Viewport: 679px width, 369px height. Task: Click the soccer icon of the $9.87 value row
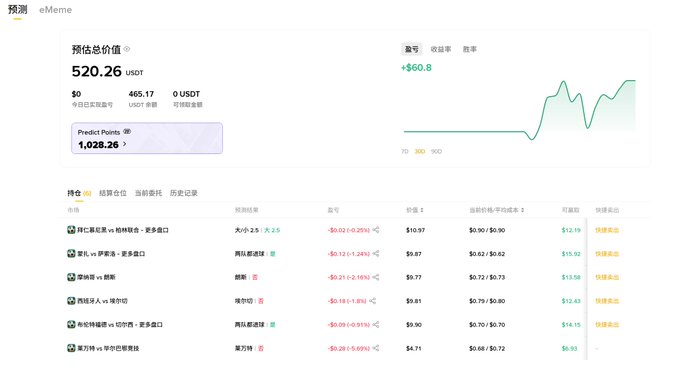(71, 253)
